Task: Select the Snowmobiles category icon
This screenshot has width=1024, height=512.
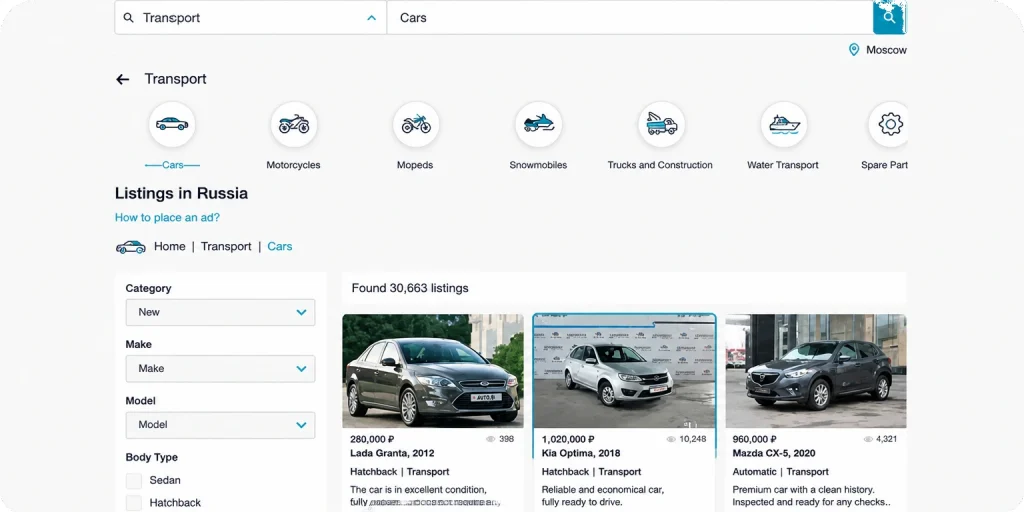Action: (x=539, y=124)
